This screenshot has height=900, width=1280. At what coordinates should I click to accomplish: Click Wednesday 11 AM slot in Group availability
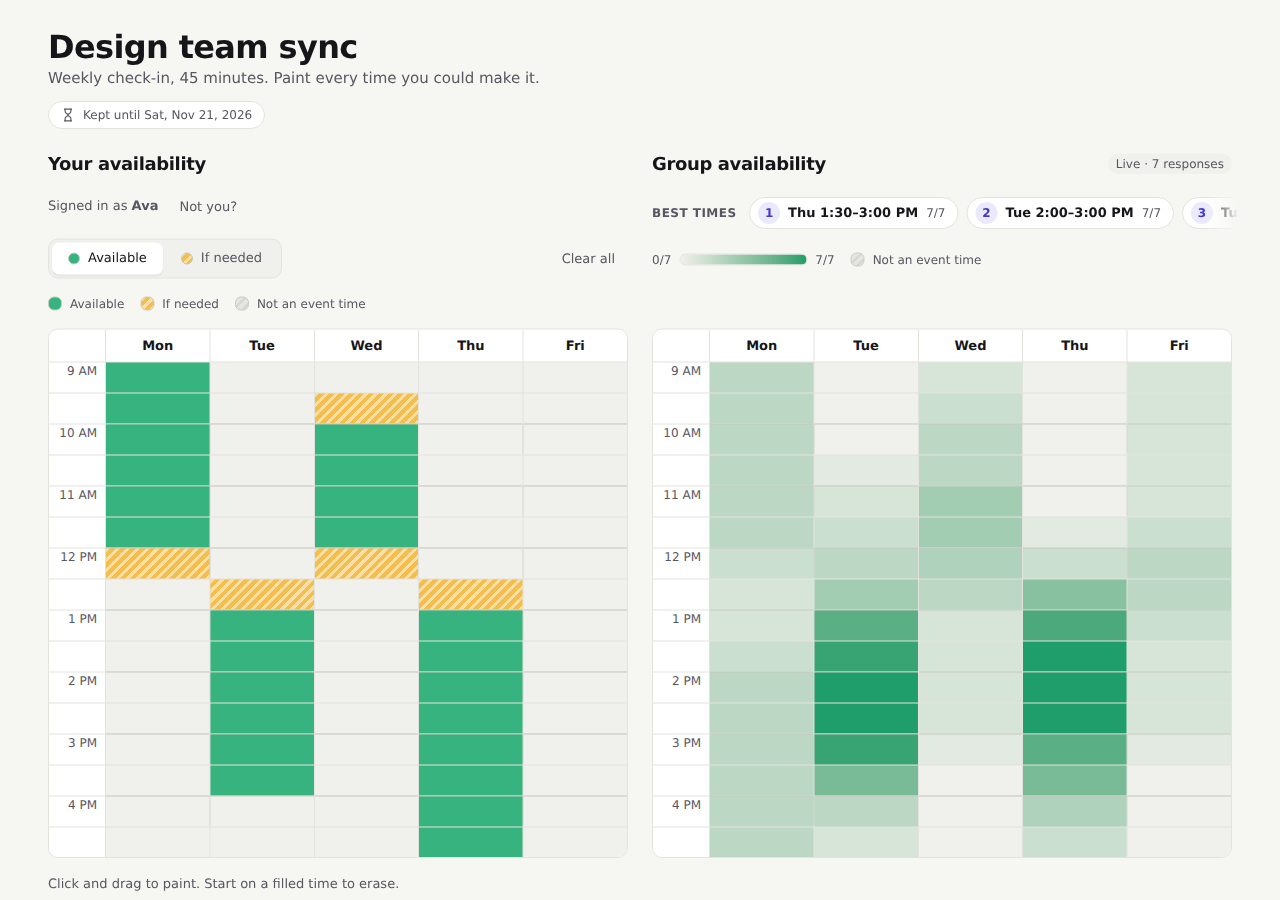pyautogui.click(x=970, y=502)
